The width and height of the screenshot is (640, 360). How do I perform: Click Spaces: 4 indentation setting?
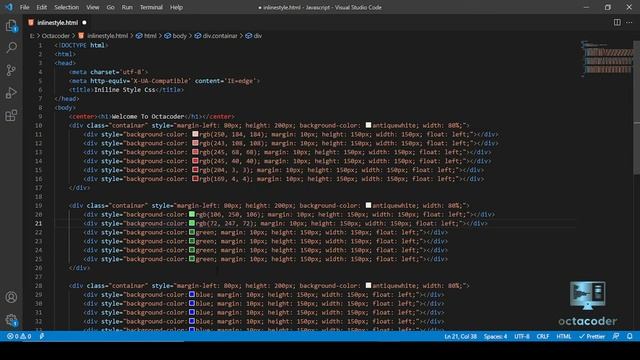point(496,336)
